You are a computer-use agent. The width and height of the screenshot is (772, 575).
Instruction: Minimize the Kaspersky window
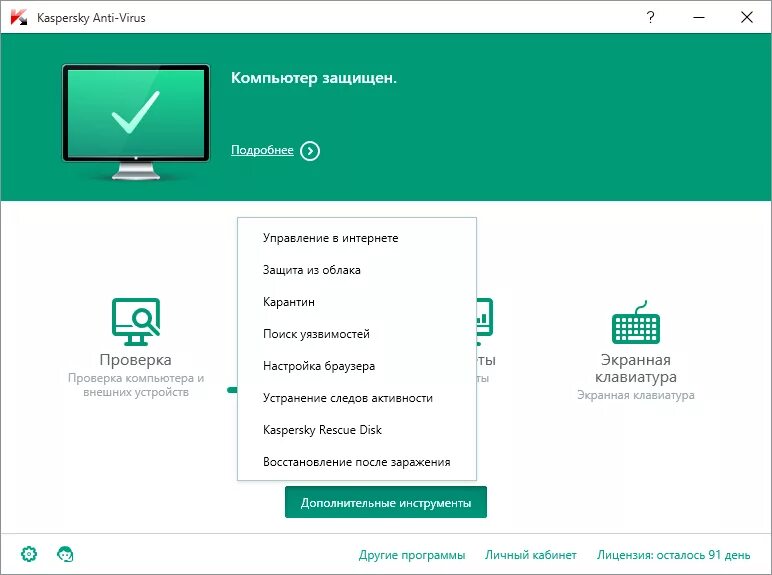(699, 17)
